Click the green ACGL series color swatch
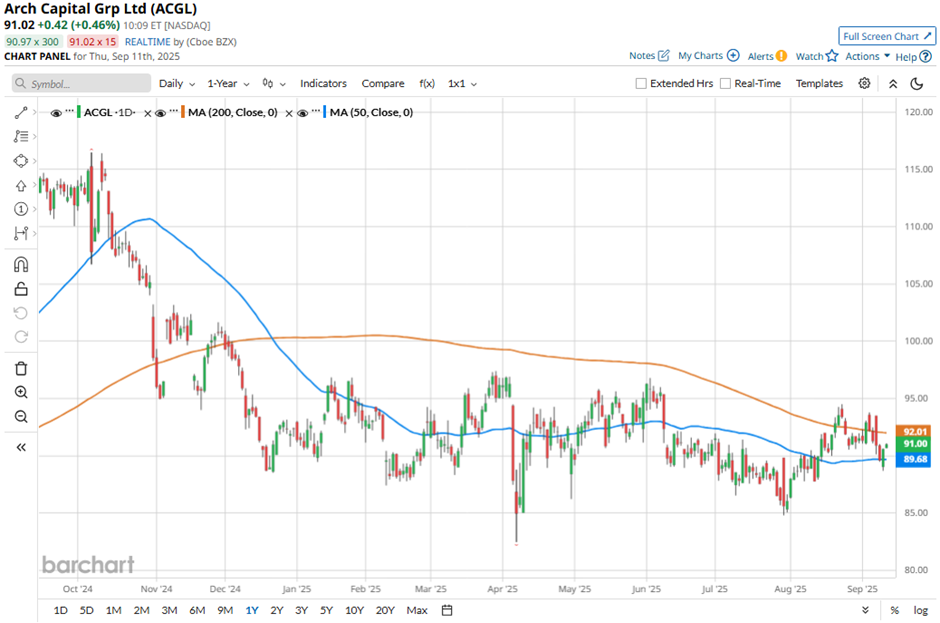This screenshot has width=940, height=623. tap(79, 112)
